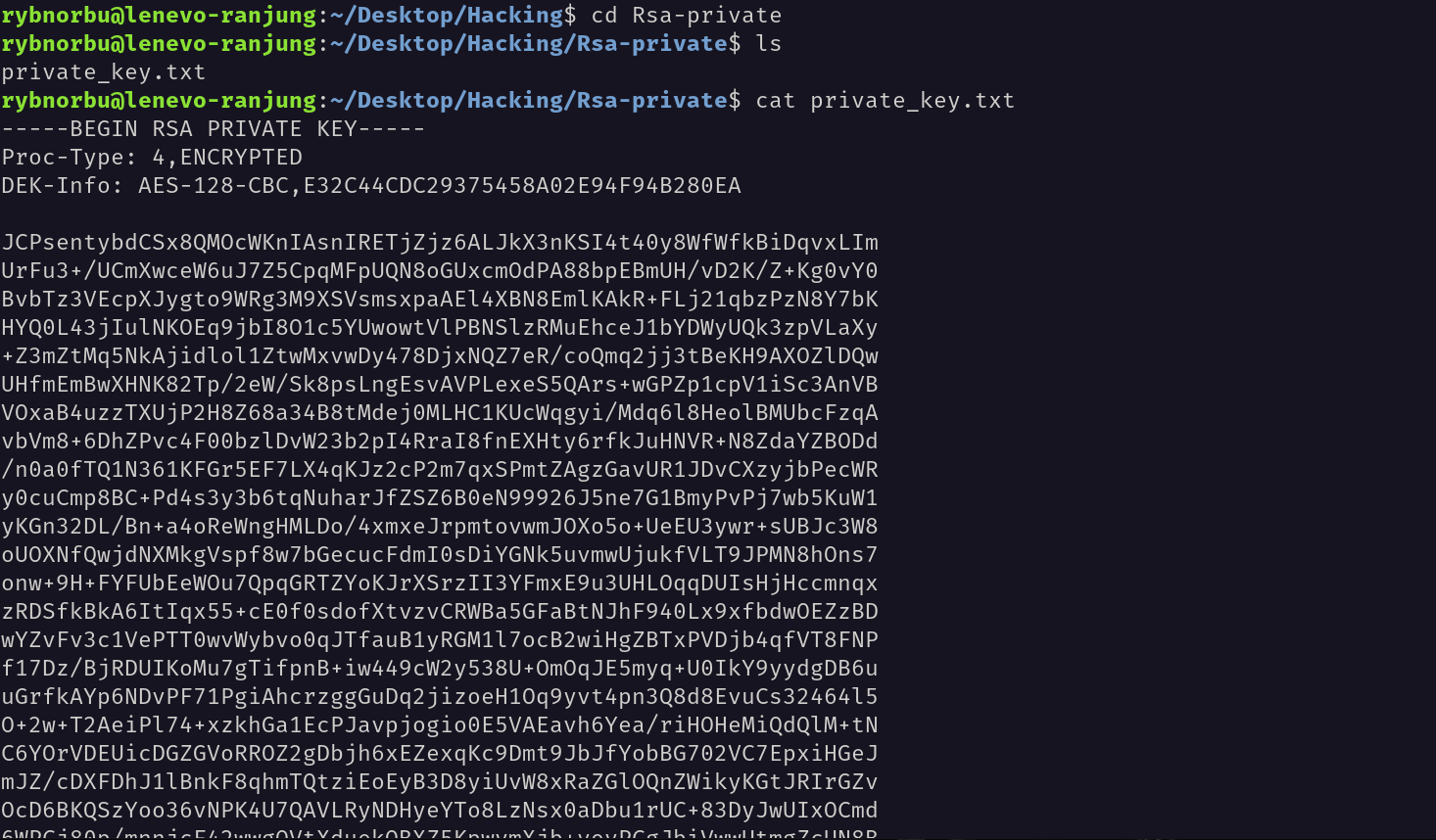Click the key line starting with zRDSfkBkA6ItIqx55
Screen dimensions: 1436x840
pos(440,612)
